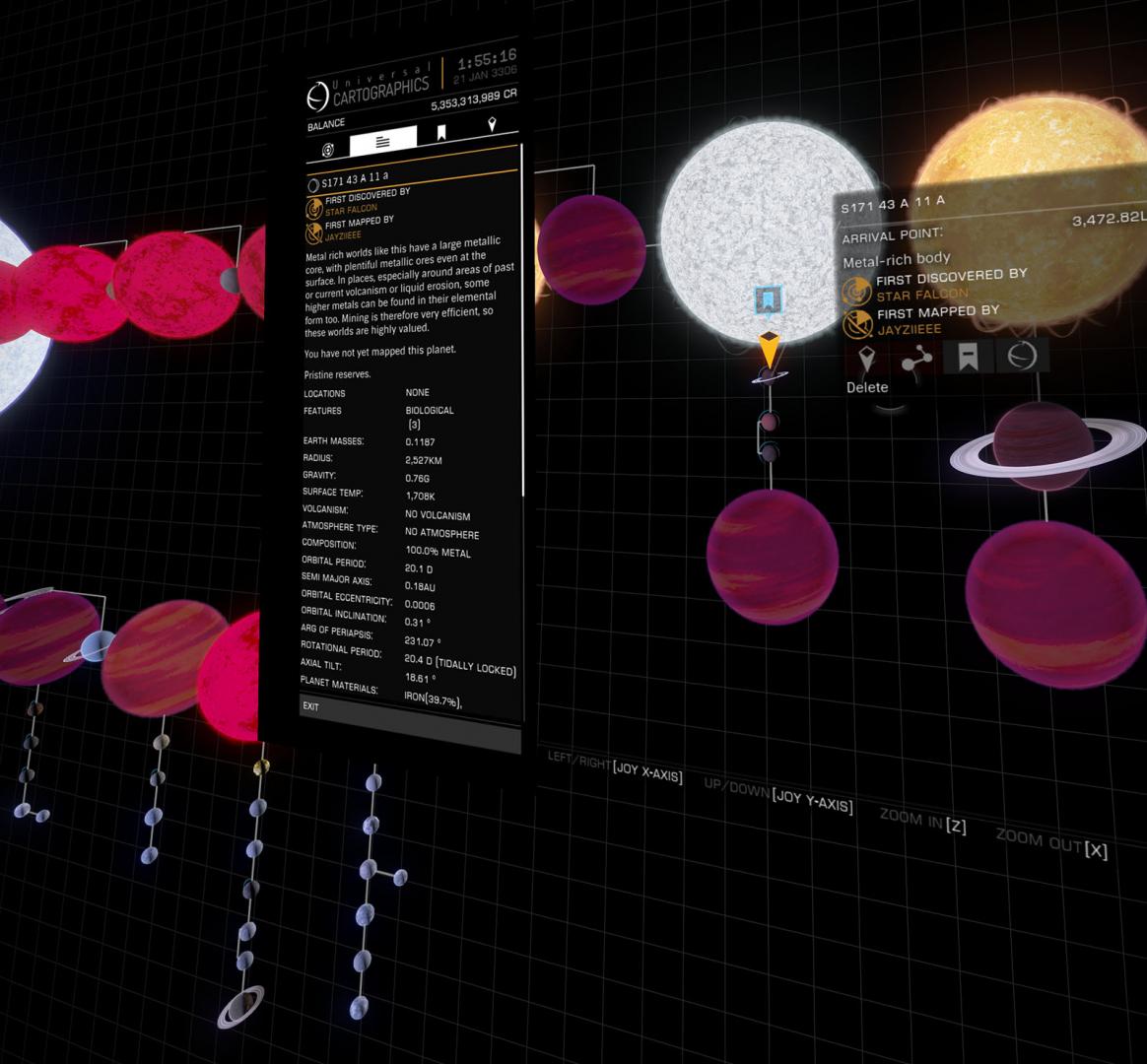Click the STAR FALCON name in details panel
Viewport: 1147px width, 1064px height.
(351, 210)
